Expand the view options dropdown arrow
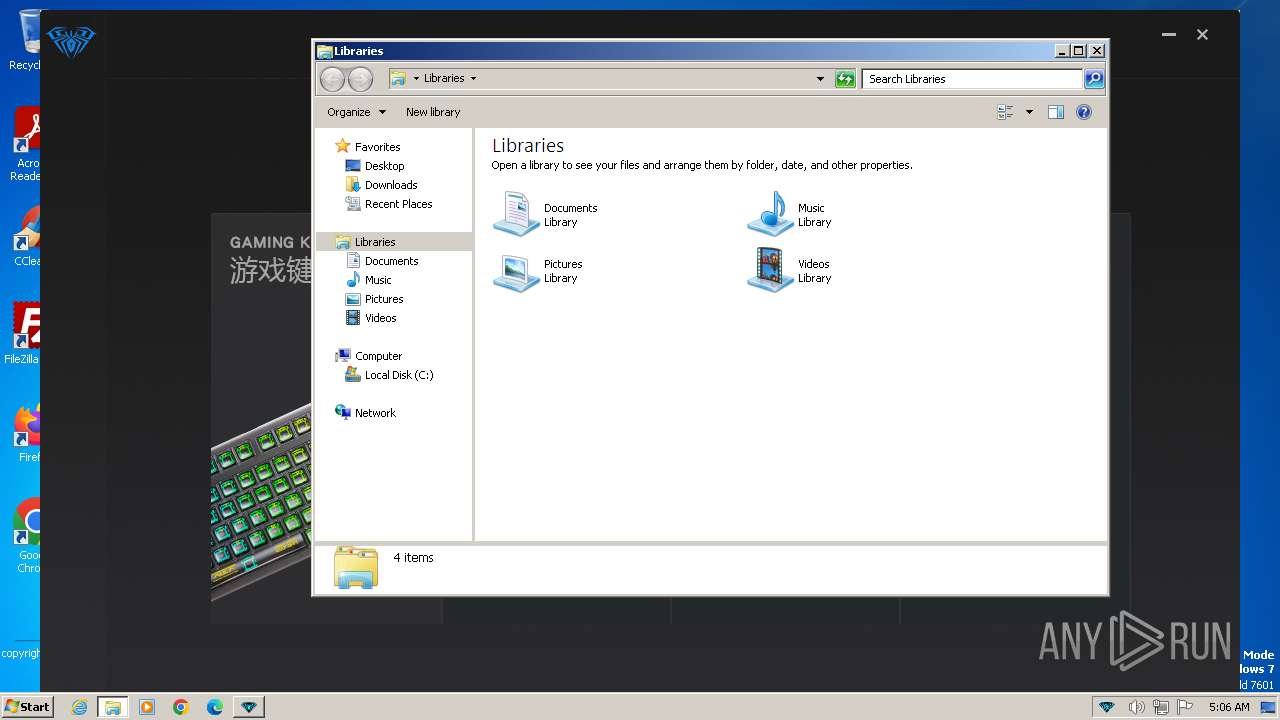The width and height of the screenshot is (1280, 720). click(1029, 112)
